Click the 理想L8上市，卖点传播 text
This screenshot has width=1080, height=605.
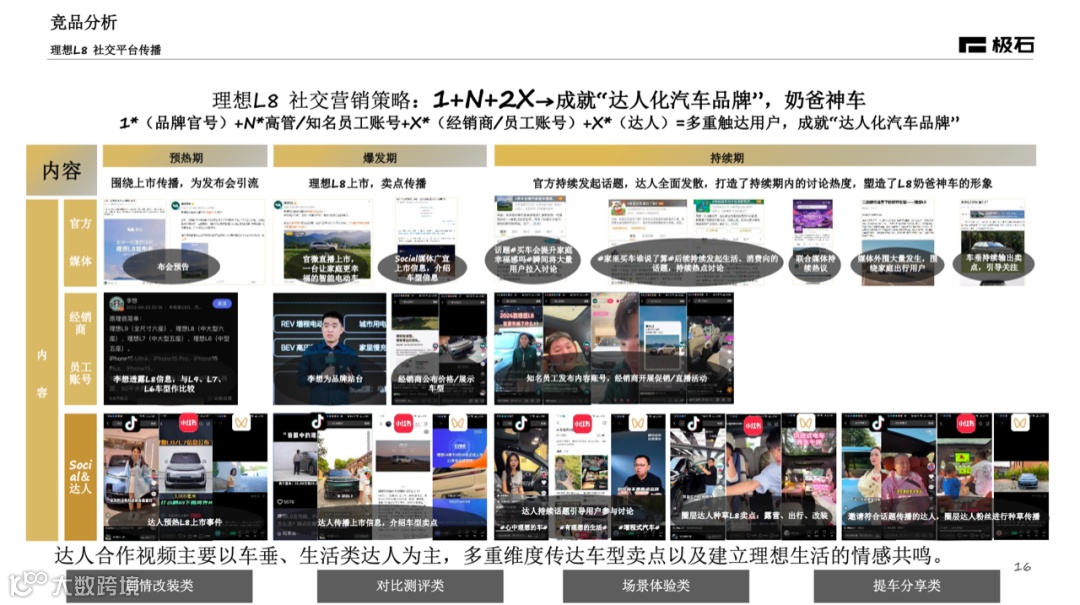[x=367, y=183]
